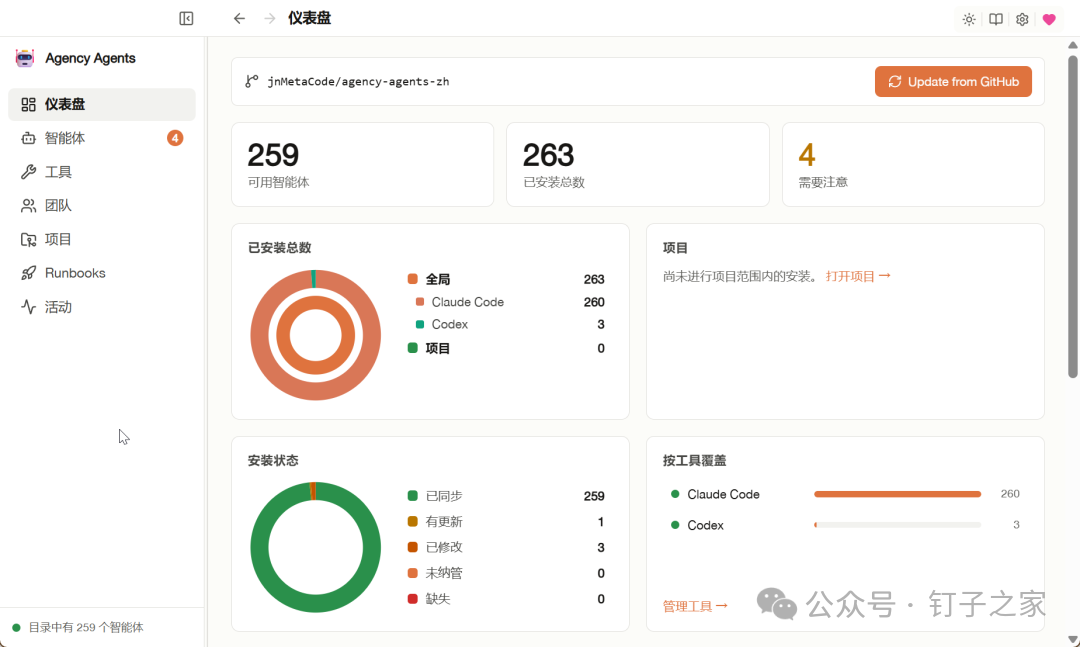Screen dimensions: 1080x647
Task: Click the green 已同步 legend swatch
Action: (413, 496)
